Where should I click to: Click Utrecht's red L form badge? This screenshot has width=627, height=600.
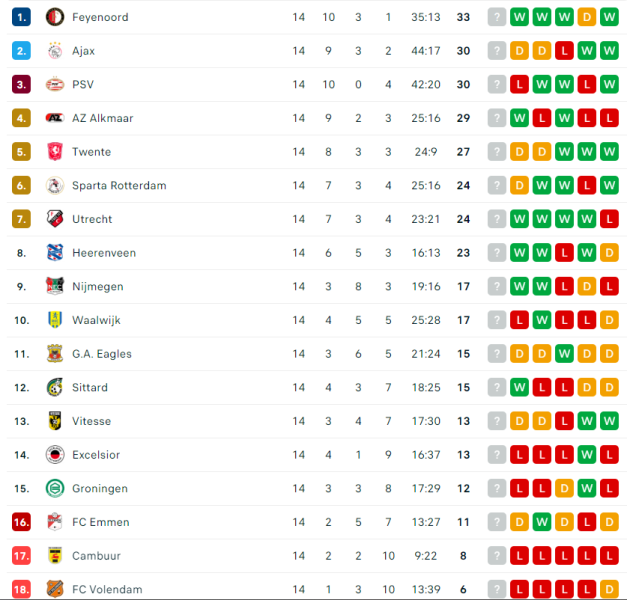612,219
